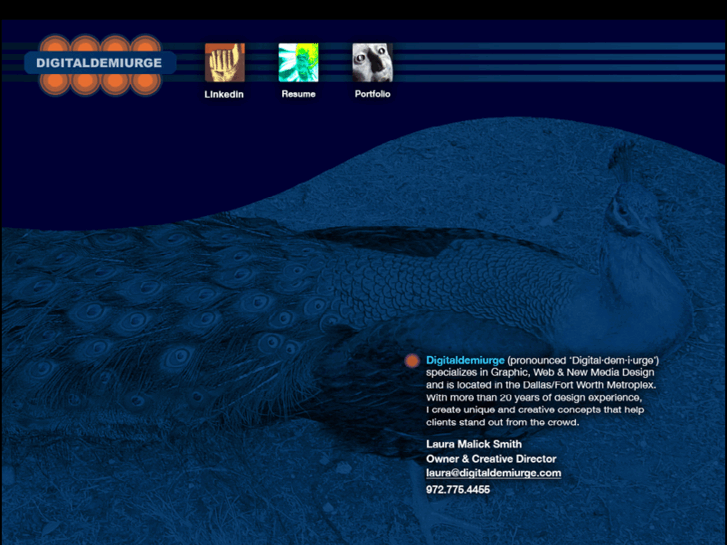Open the Resume green flower icon
This screenshot has height=545, width=727.
pyautogui.click(x=299, y=63)
